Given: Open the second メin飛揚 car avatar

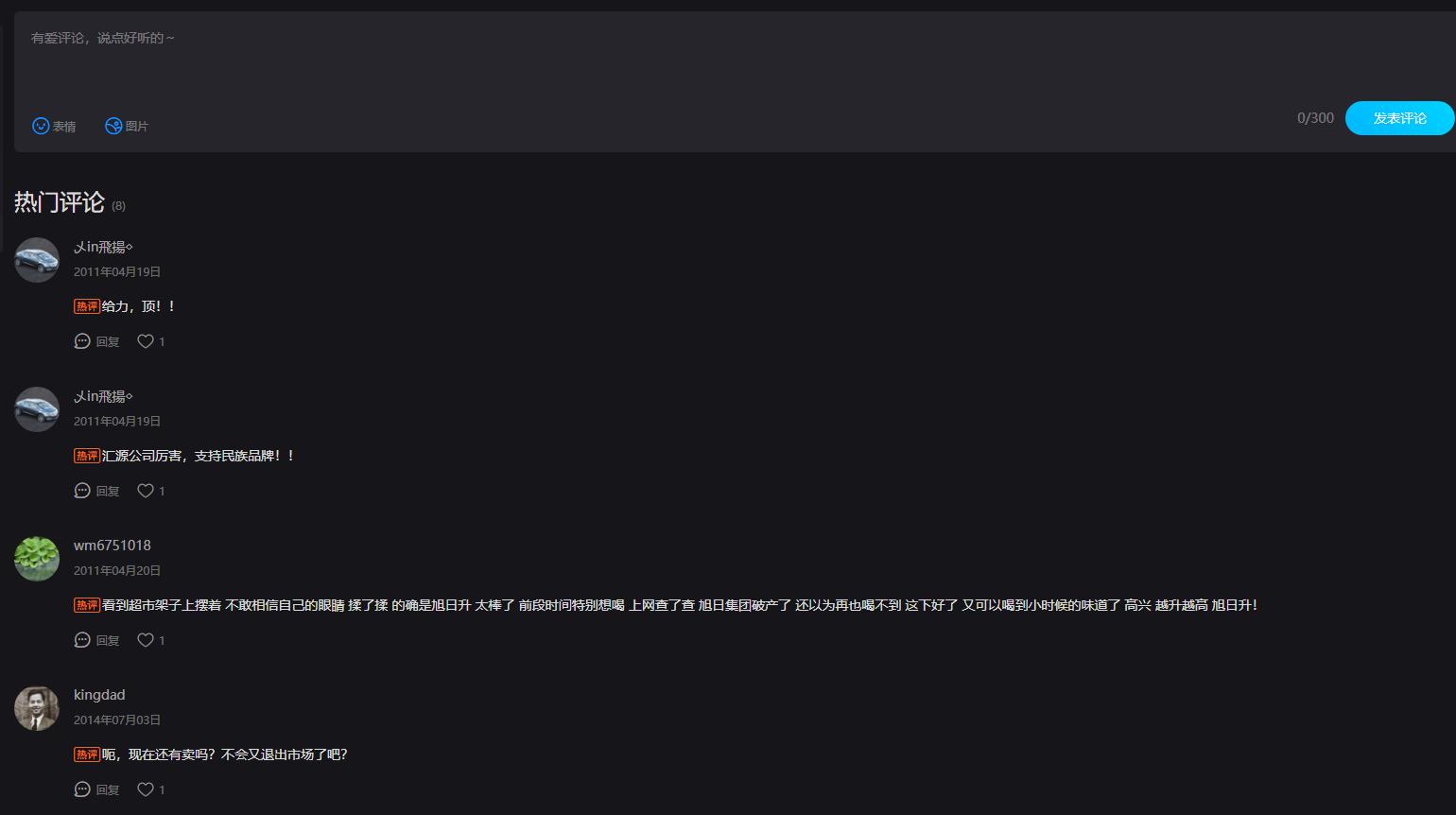Looking at the screenshot, I should click(37, 409).
